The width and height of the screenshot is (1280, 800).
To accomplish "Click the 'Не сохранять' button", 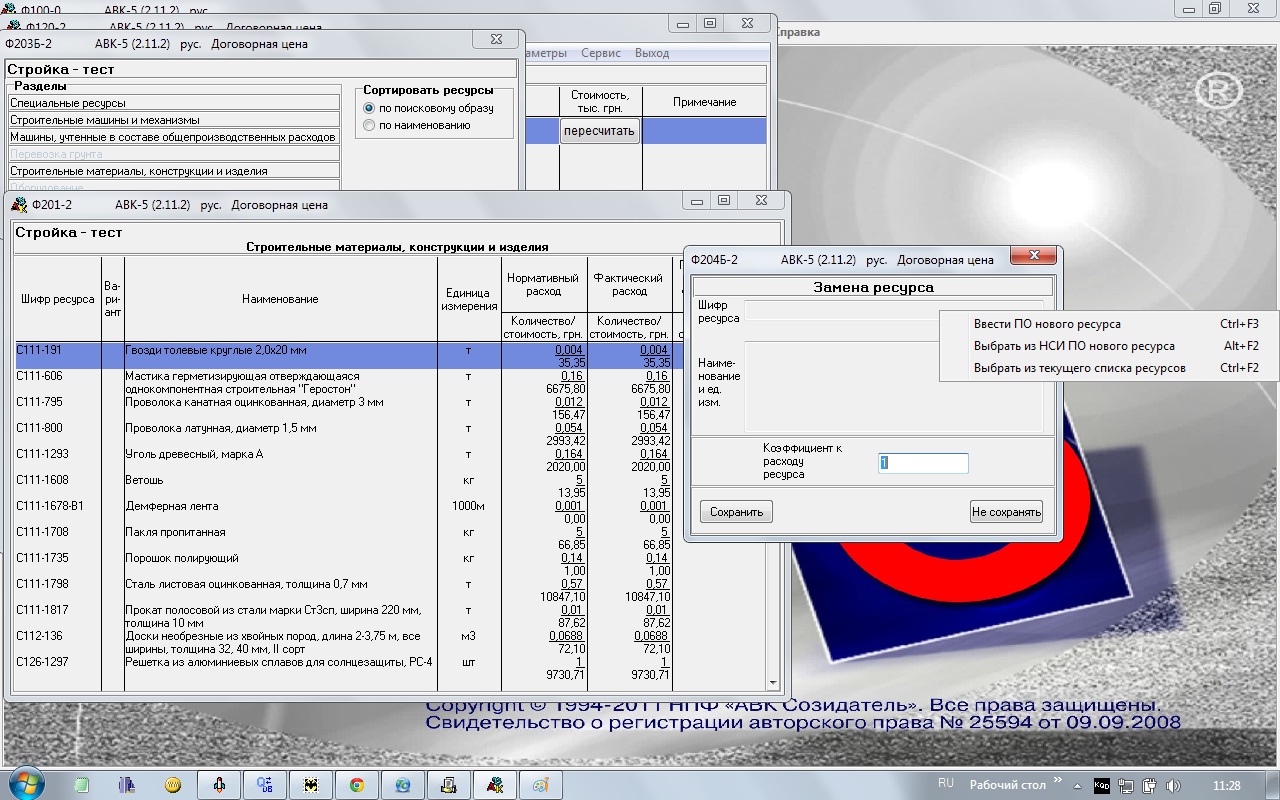I will point(1006,512).
